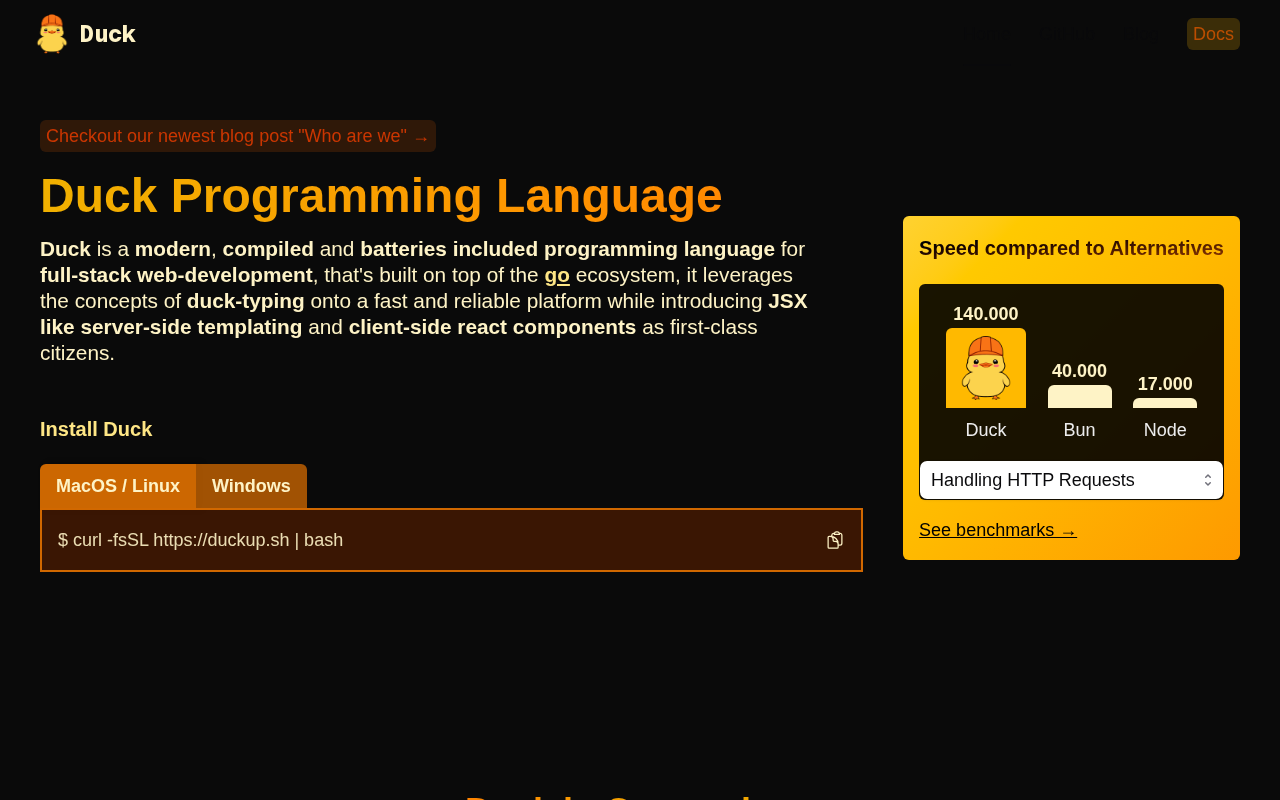Open the Docs page from the header
1280x800 pixels.
coord(1213,34)
